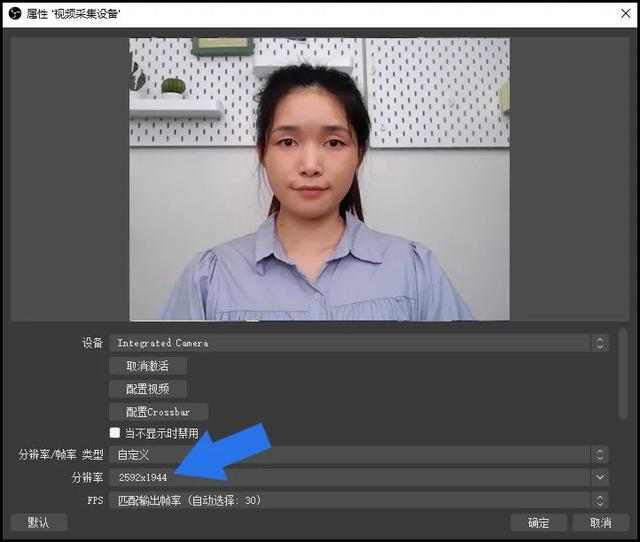This screenshot has width=640, height=542.
Task: Click the FPS label text
Action: coord(95,500)
